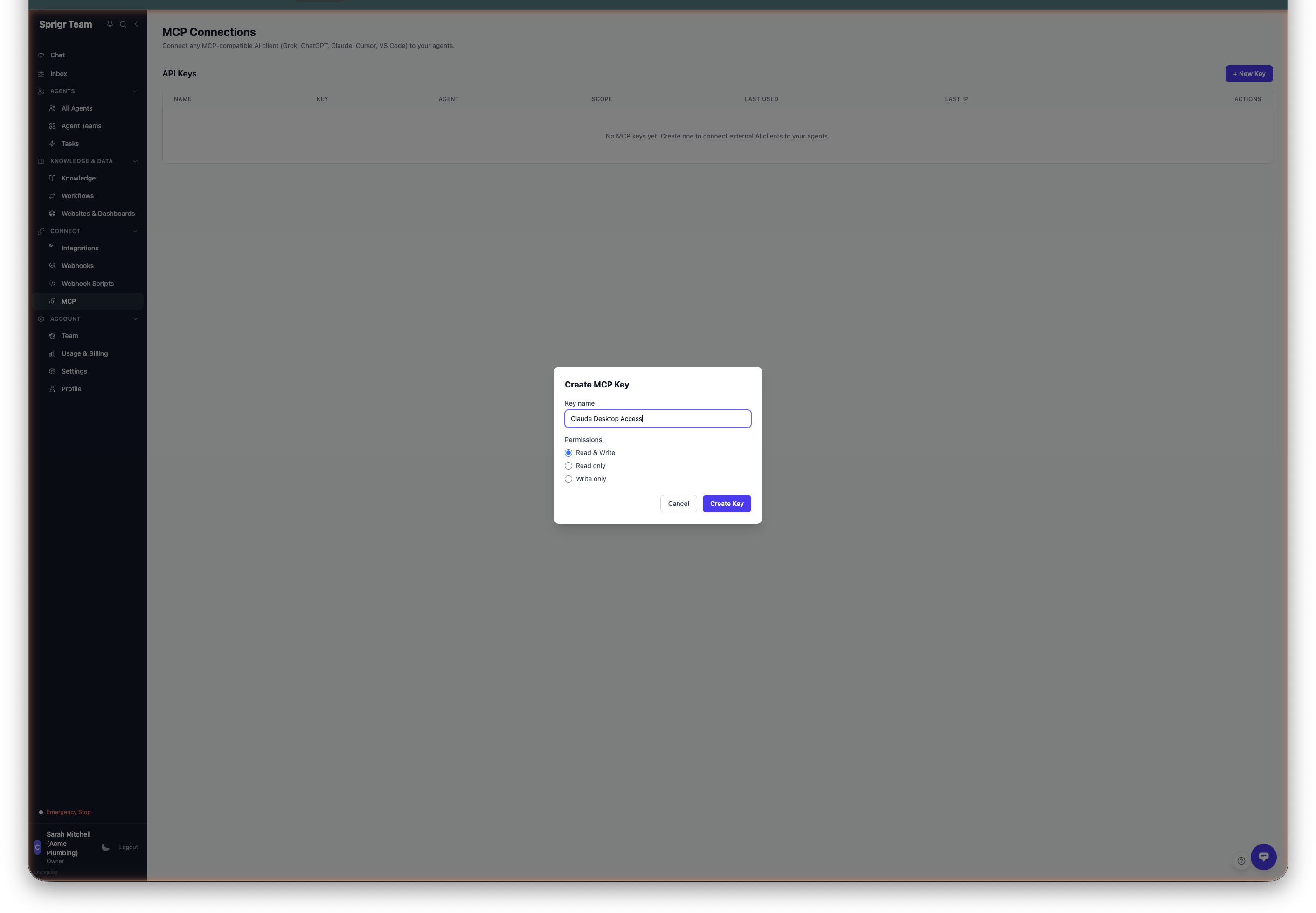This screenshot has width=1316, height=913.
Task: Choose the Read & Write permission
Action: pyautogui.click(x=568, y=452)
